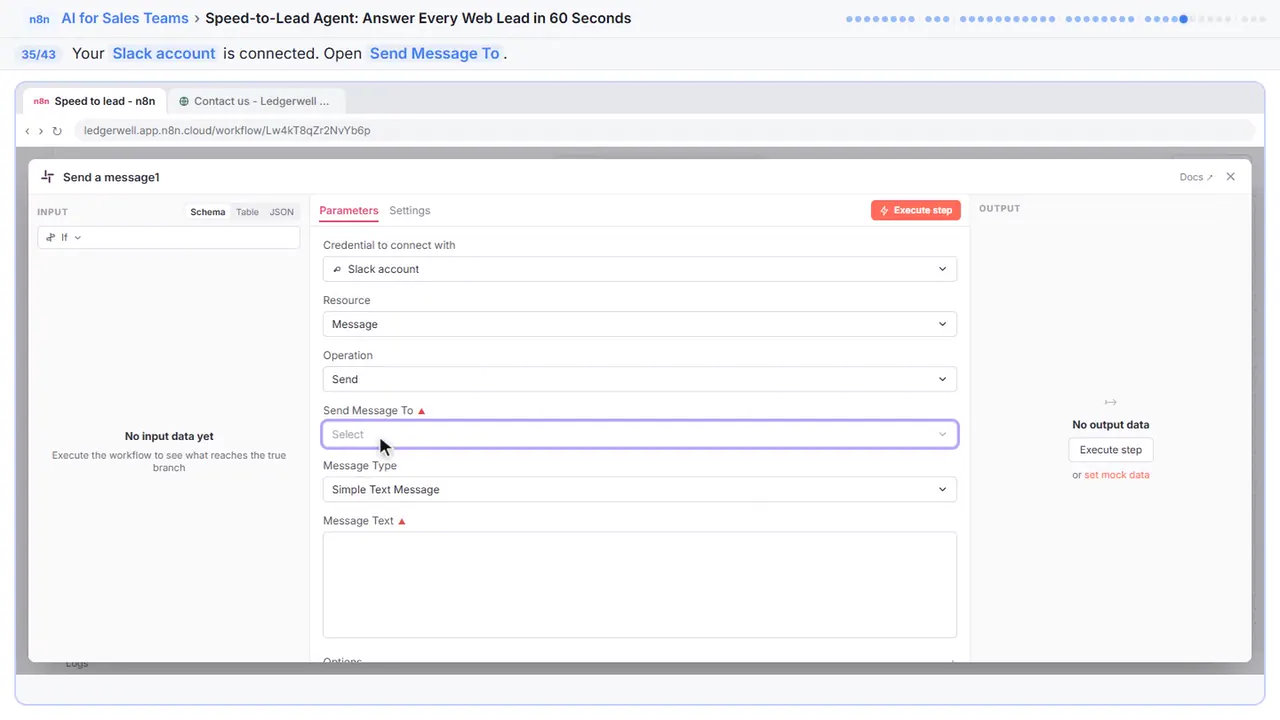The height and width of the screenshot is (720, 1280).
Task: Select the Schema input view
Action: (208, 212)
